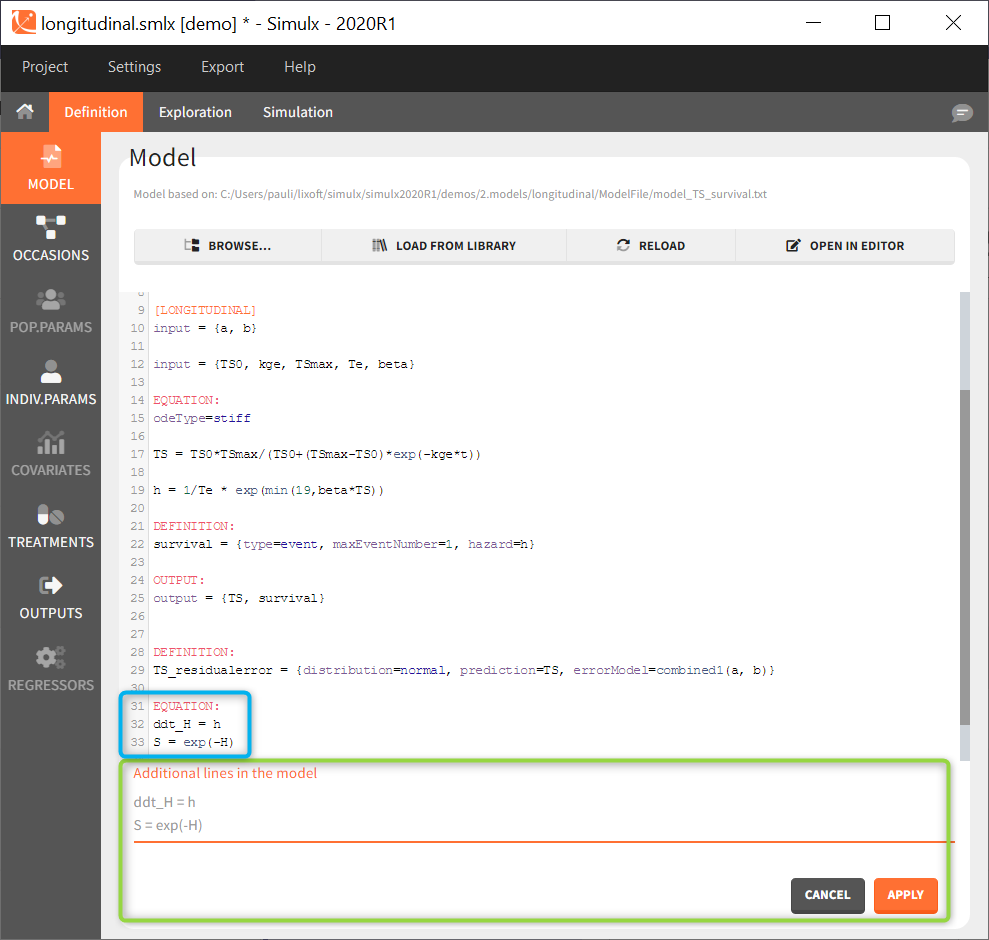Open the Outputs sidebar section
Screen dimensions: 989x940
(x=50, y=597)
